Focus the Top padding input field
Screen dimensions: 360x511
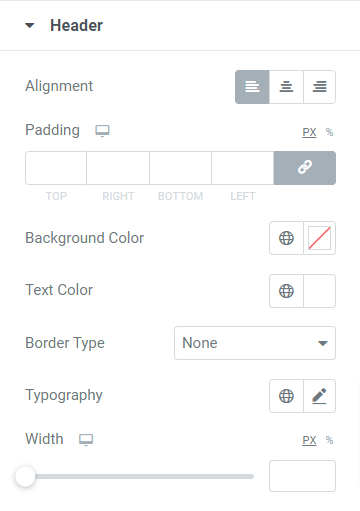pyautogui.click(x=56, y=168)
